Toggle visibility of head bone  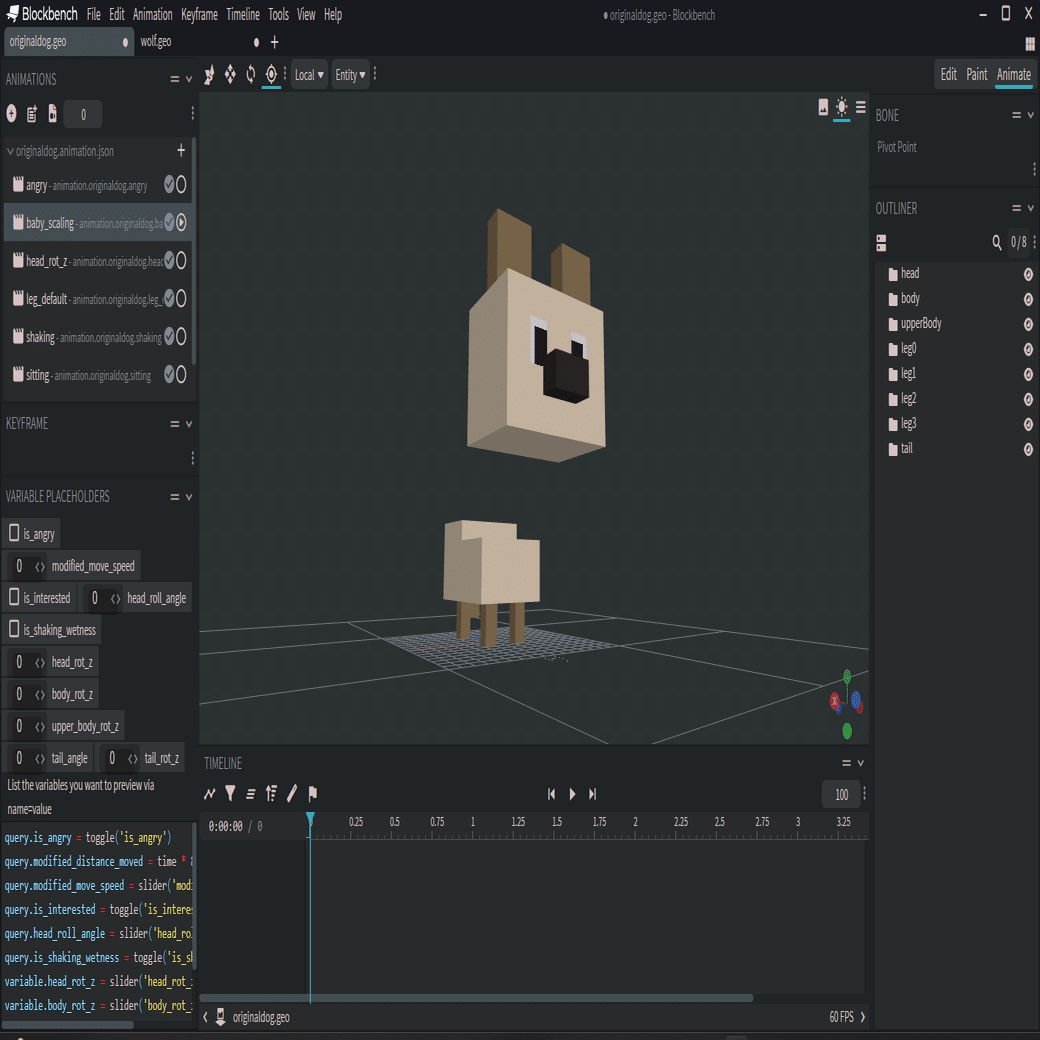(1028, 275)
